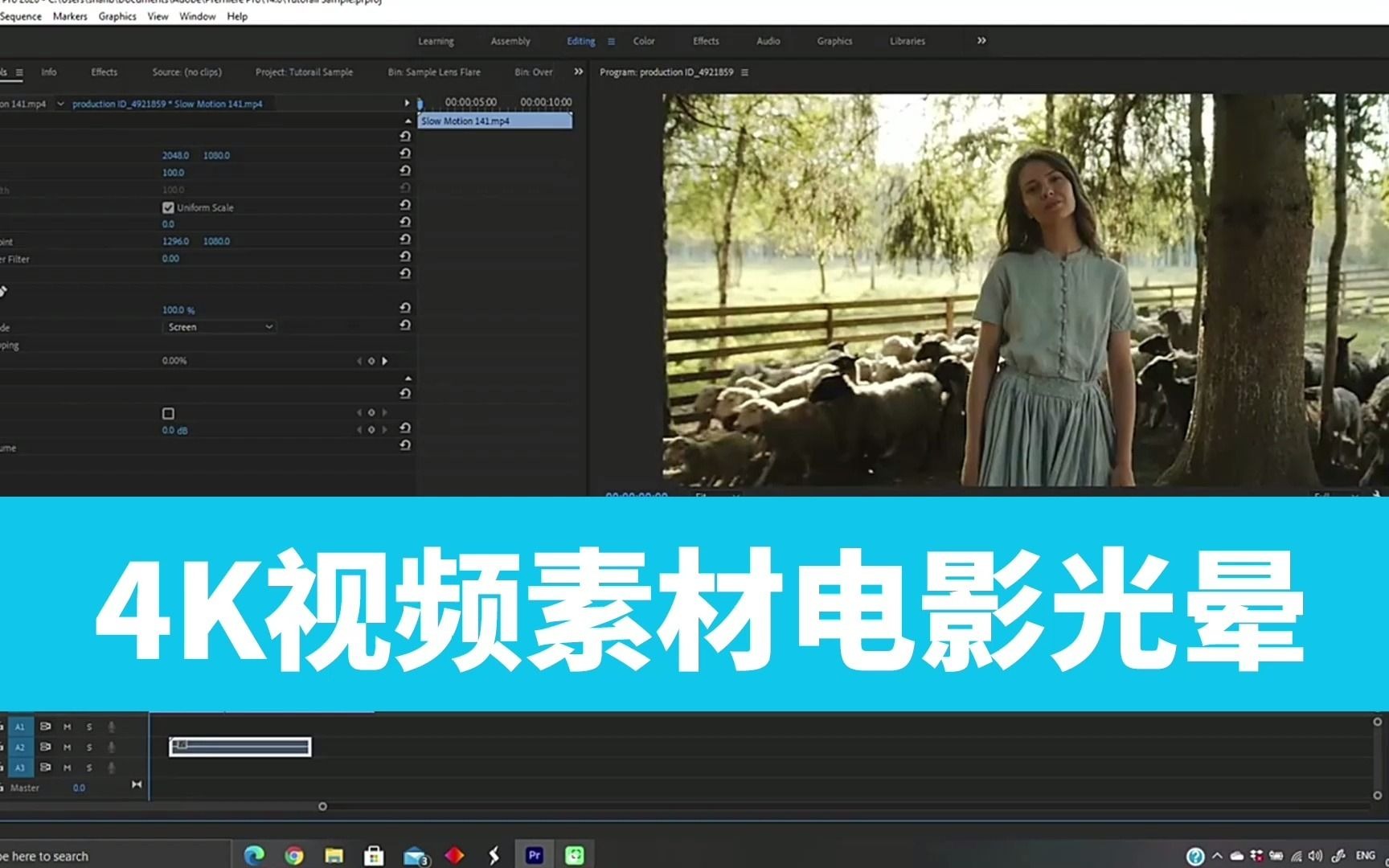Open the Markers menu
Image resolution: width=1389 pixels, height=868 pixels.
70,16
